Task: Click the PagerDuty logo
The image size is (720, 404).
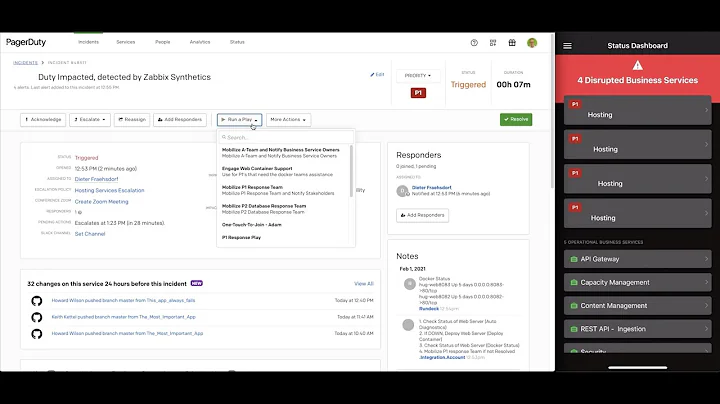Action: tap(26, 42)
